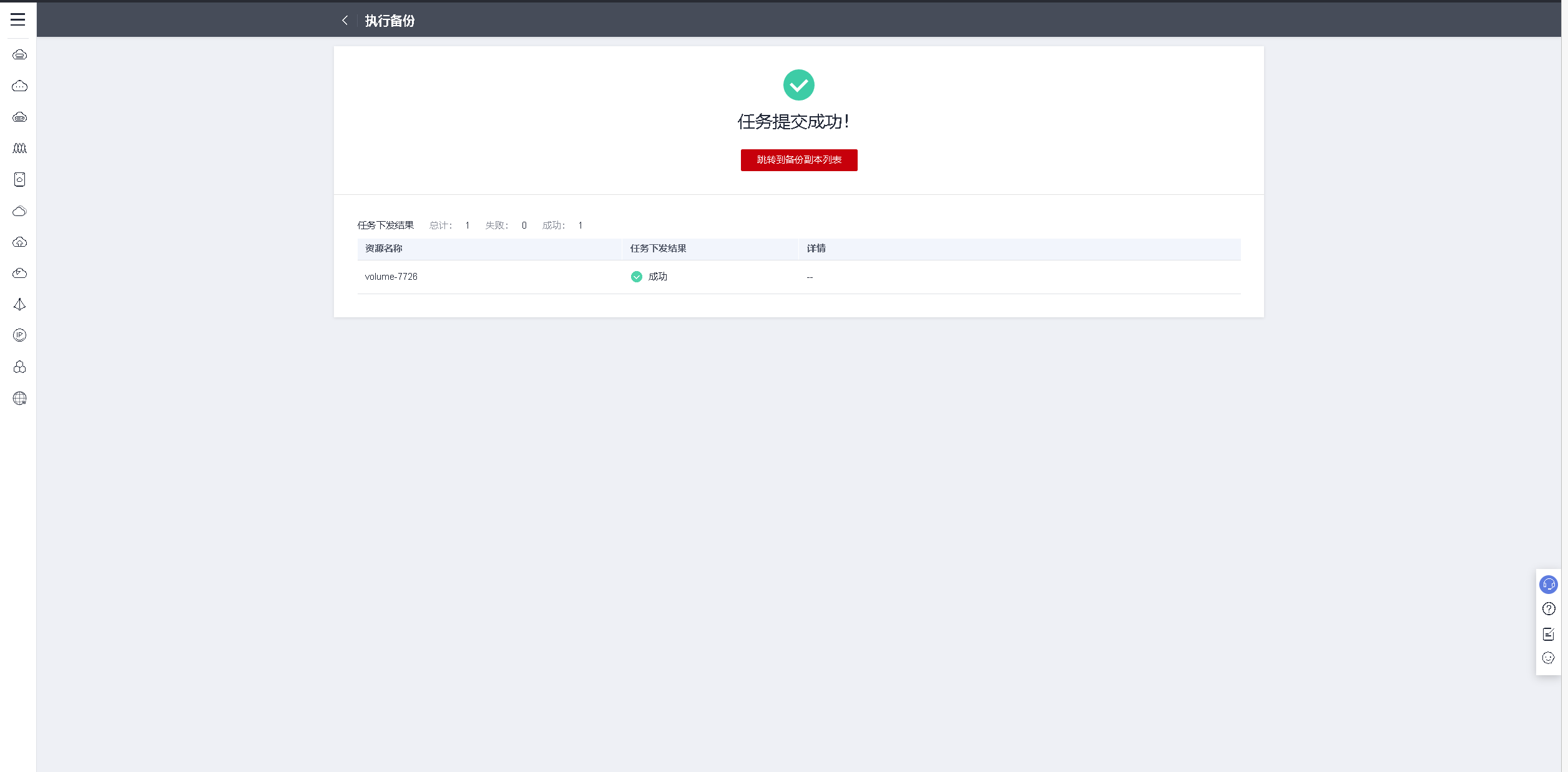Image resolution: width=1568 pixels, height=772 pixels.
Task: Open the cloud upload sidebar icon
Action: click(x=19, y=242)
